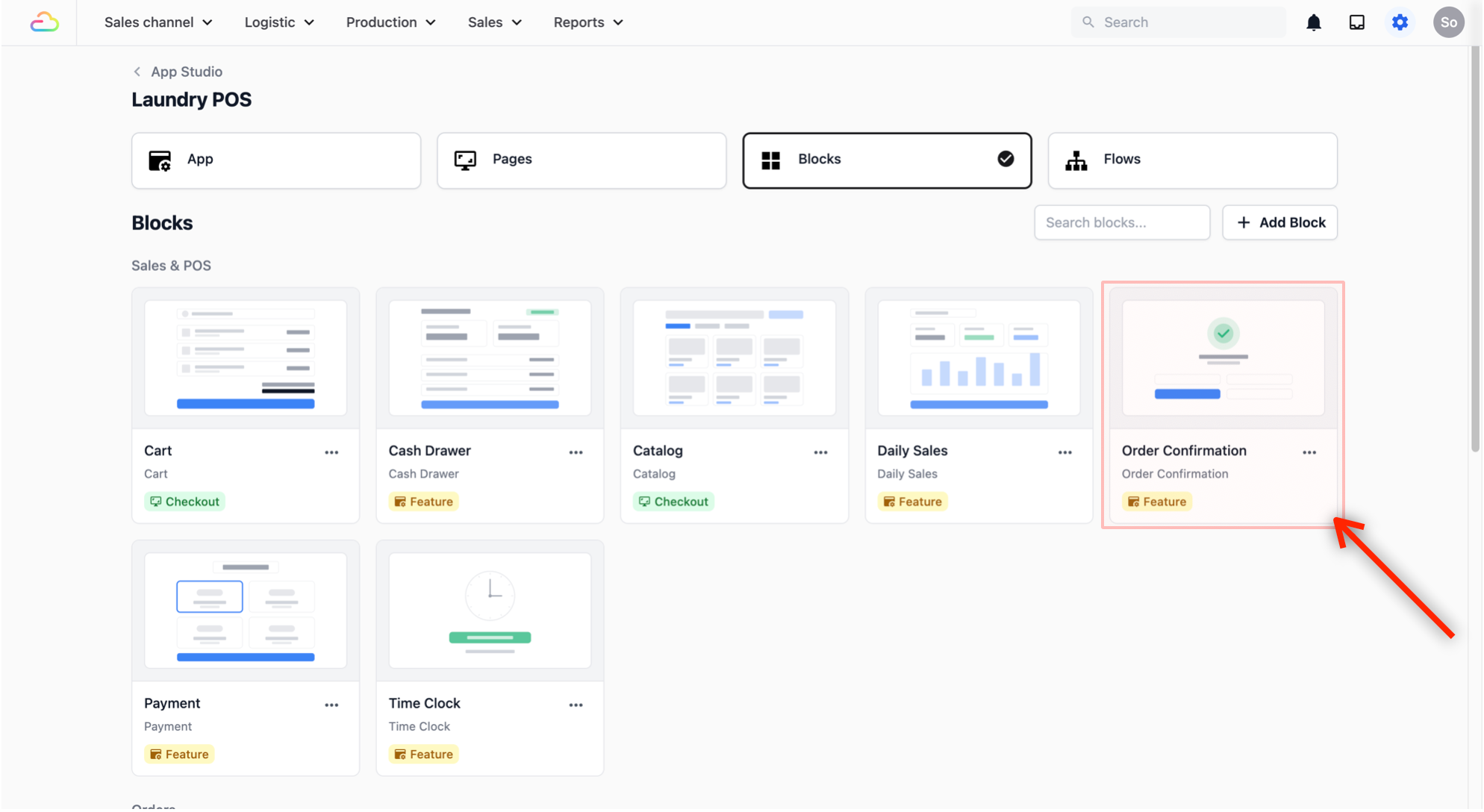Click the Add Block button
This screenshot has width=1484, height=812.
pyautogui.click(x=1279, y=222)
